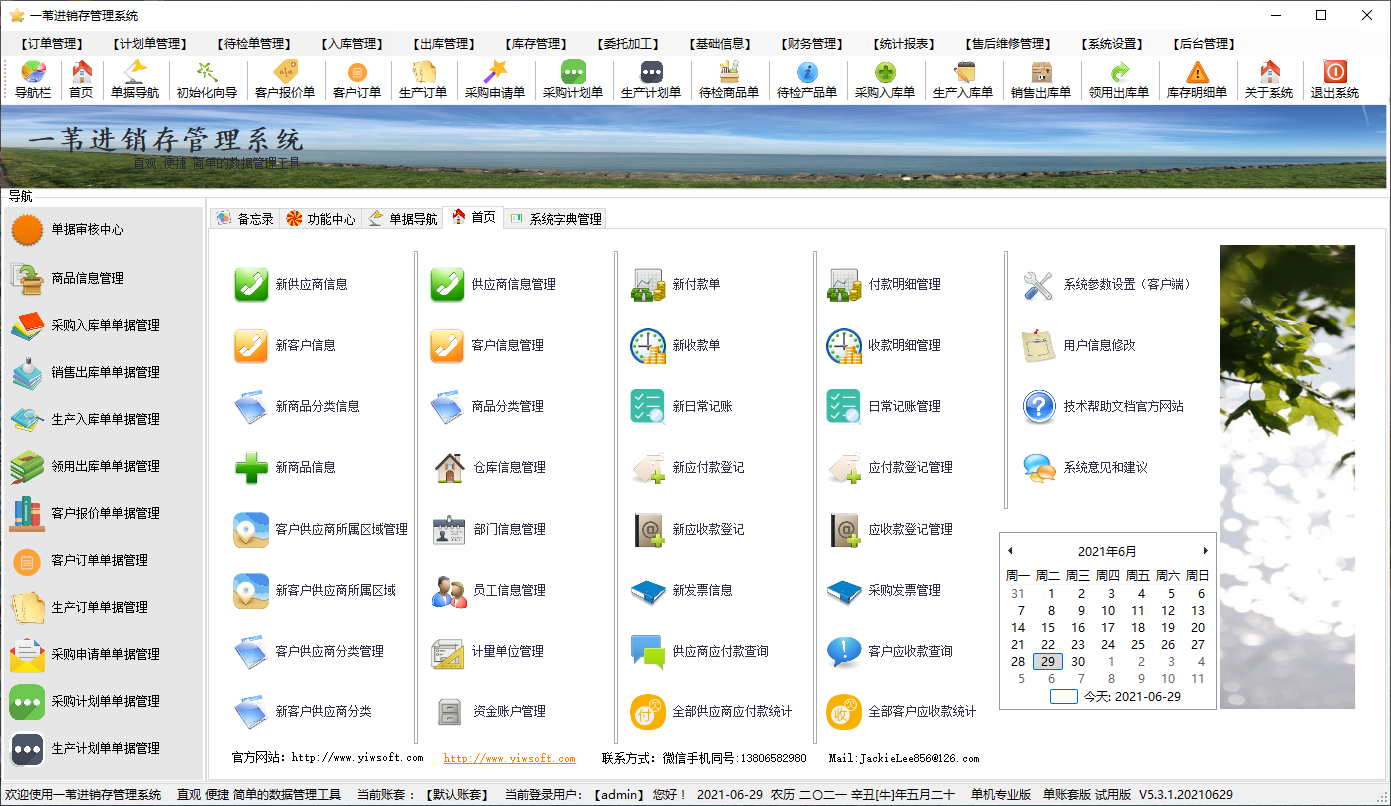Open the 【库存管理】 menu
The width and height of the screenshot is (1391, 806).
click(x=535, y=44)
